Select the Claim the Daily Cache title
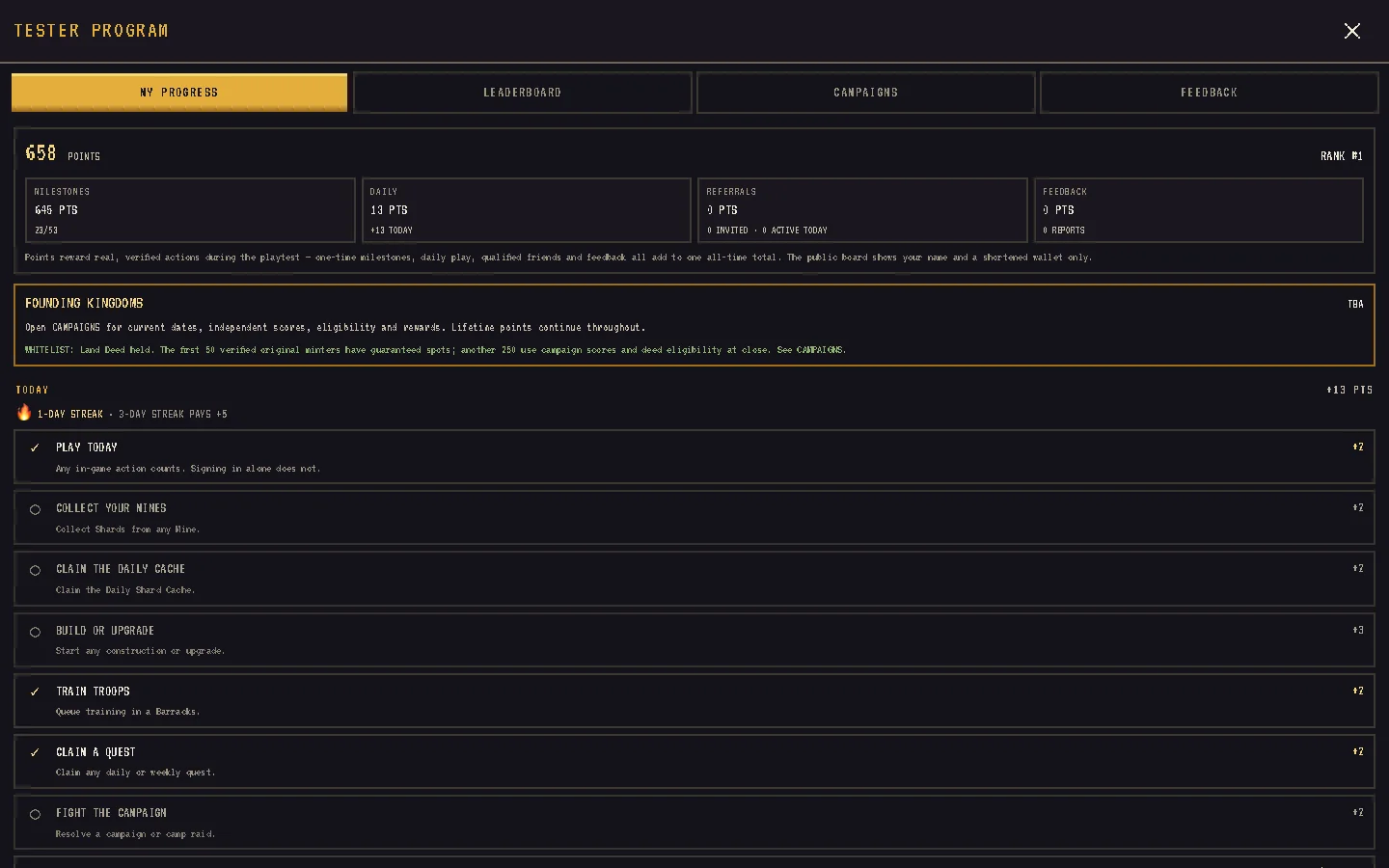This screenshot has width=1389, height=868. point(121,569)
